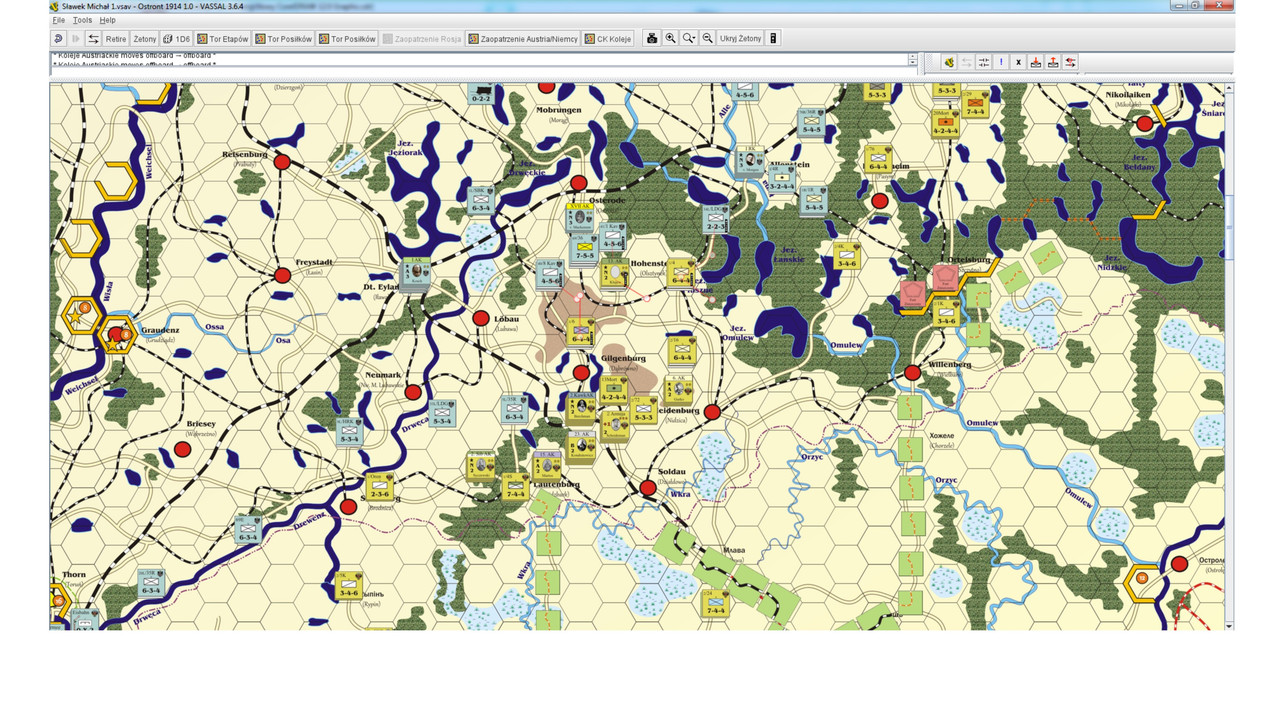
Task: Select the 5-3-3 counter near Neidenburg
Action: pos(645,410)
